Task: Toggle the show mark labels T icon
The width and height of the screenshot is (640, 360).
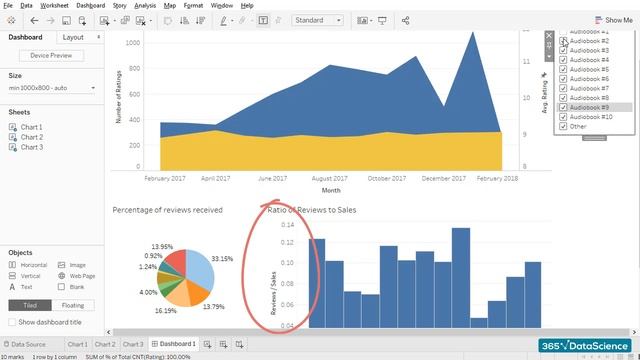Action: (263, 20)
